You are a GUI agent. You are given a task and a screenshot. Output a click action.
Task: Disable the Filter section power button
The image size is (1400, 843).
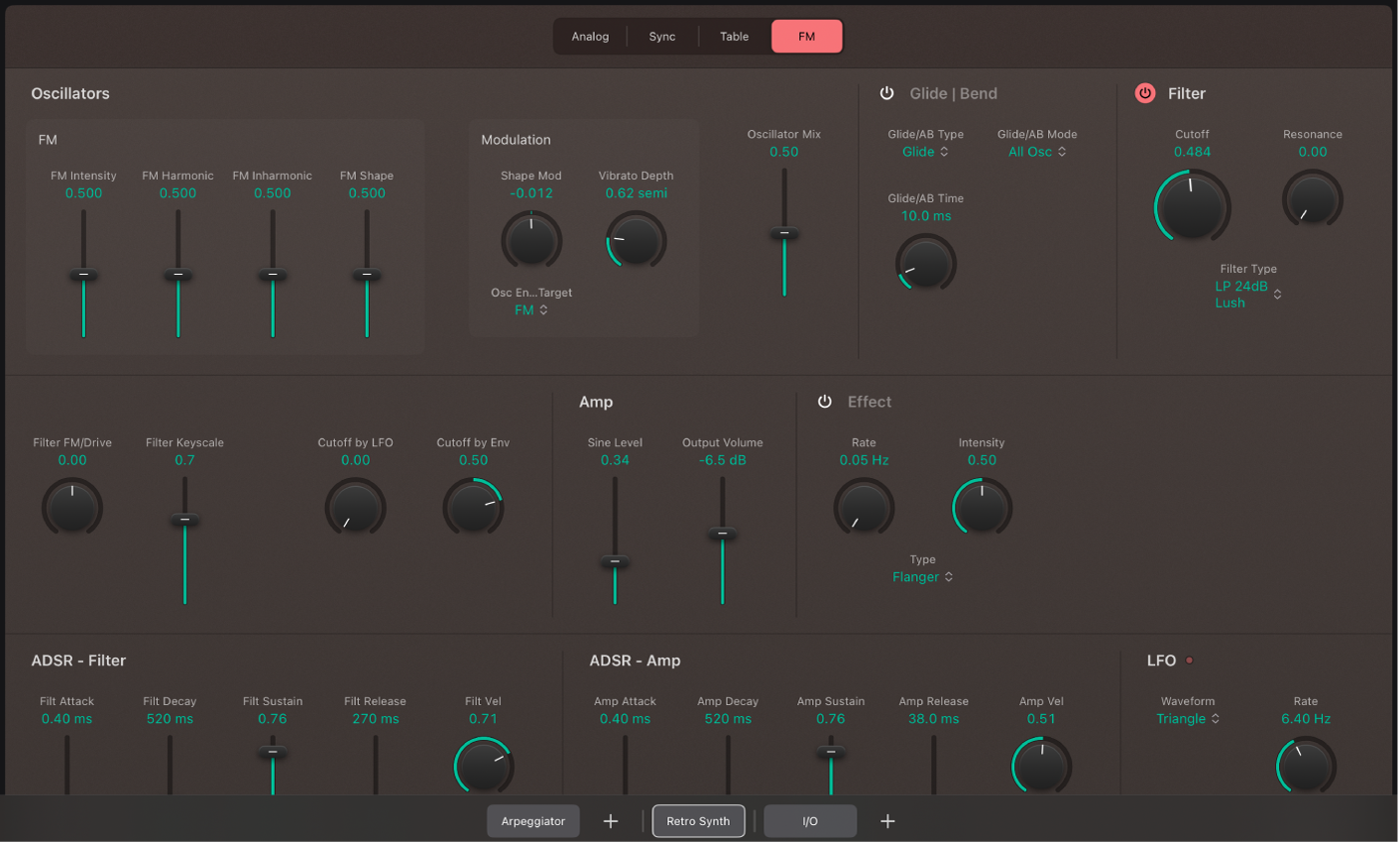1145,92
